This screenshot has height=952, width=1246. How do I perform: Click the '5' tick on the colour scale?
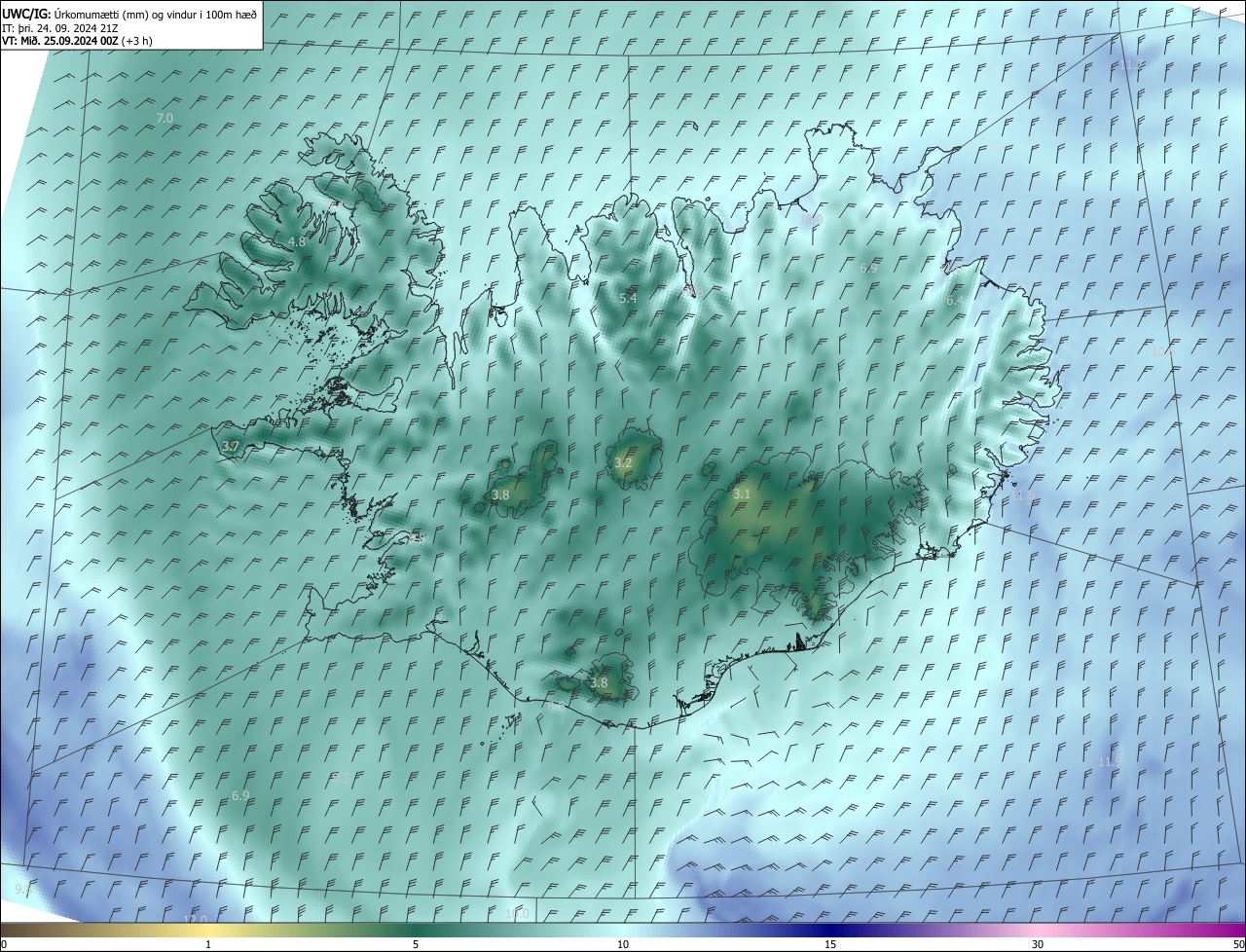(x=416, y=944)
